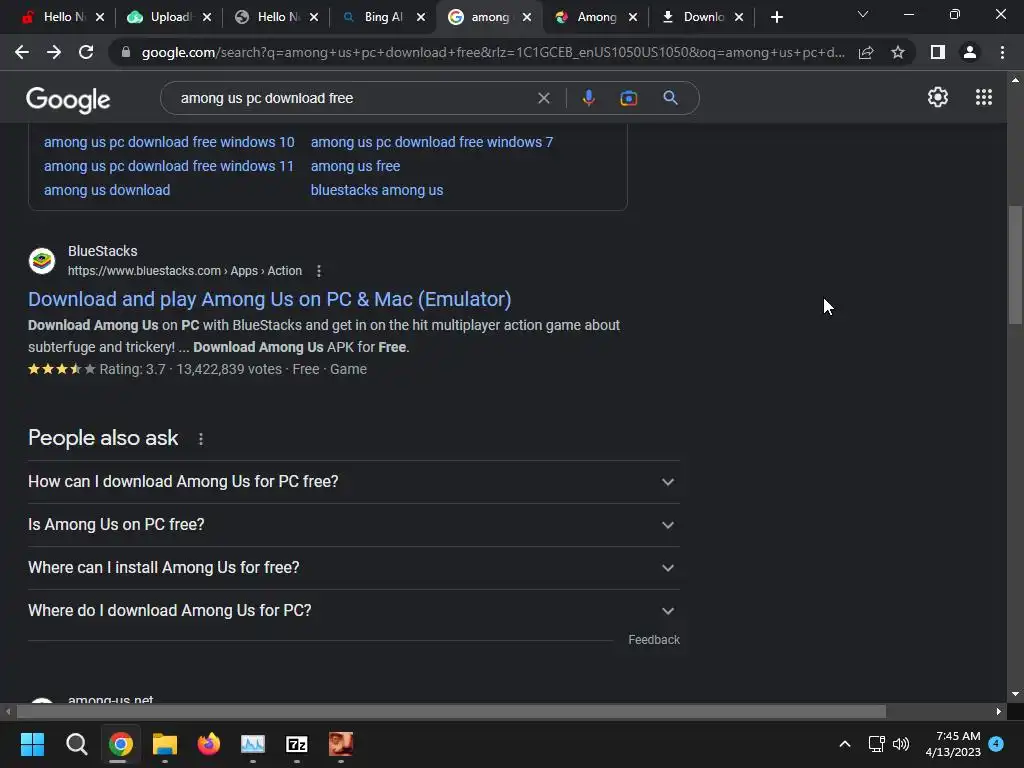The width and height of the screenshot is (1024, 768).
Task: Click 'among us download' related search
Action: [107, 190]
